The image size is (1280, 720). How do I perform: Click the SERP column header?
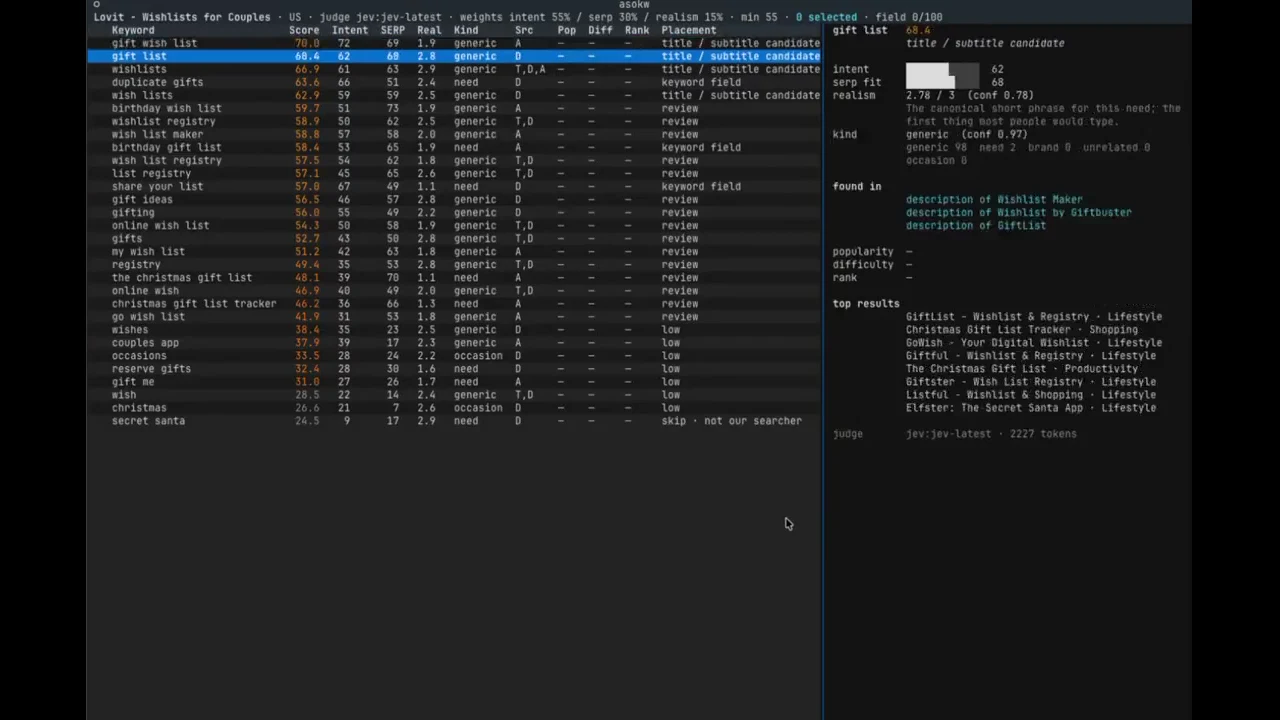click(x=392, y=30)
